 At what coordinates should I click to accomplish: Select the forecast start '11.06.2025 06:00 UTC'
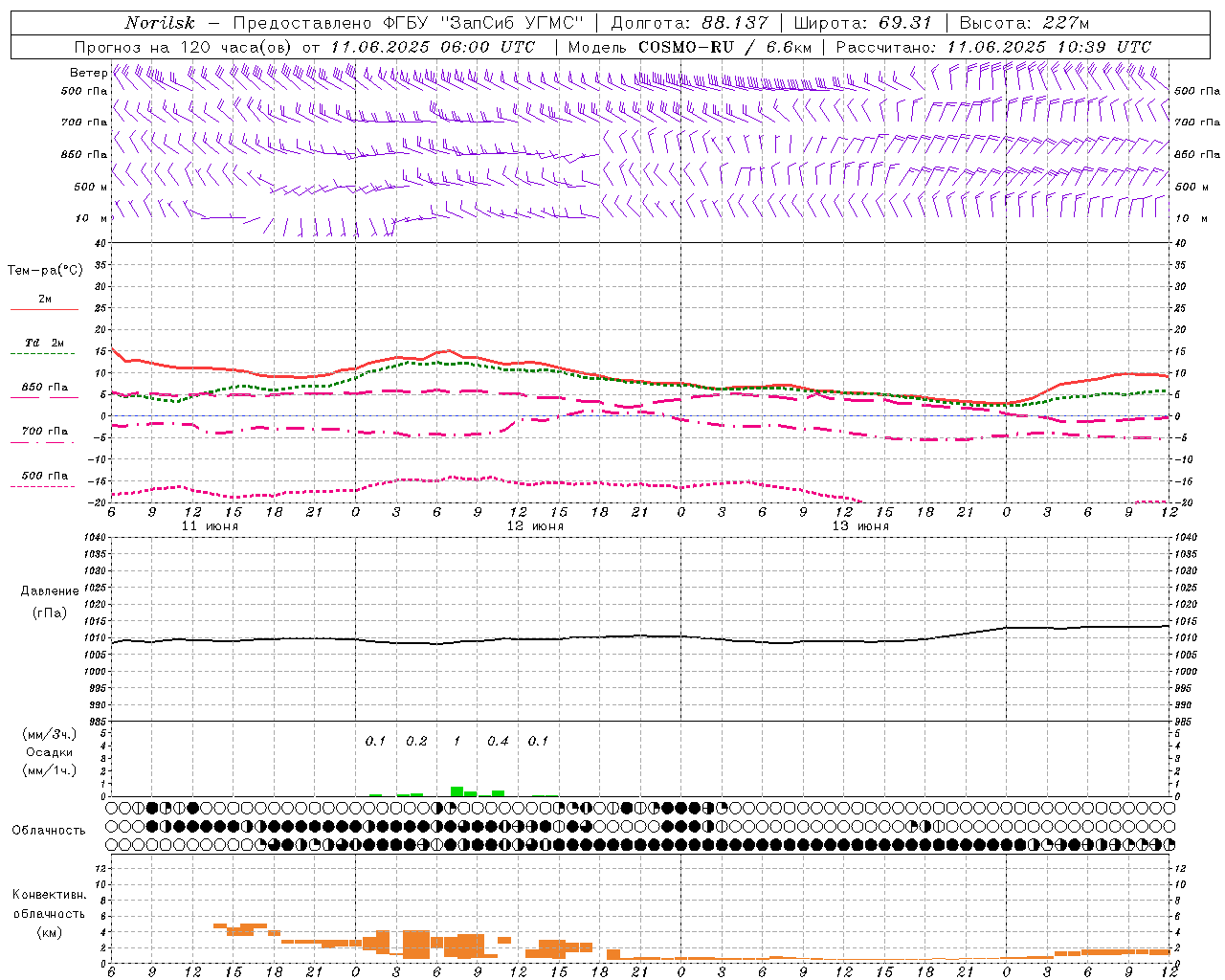(x=433, y=47)
